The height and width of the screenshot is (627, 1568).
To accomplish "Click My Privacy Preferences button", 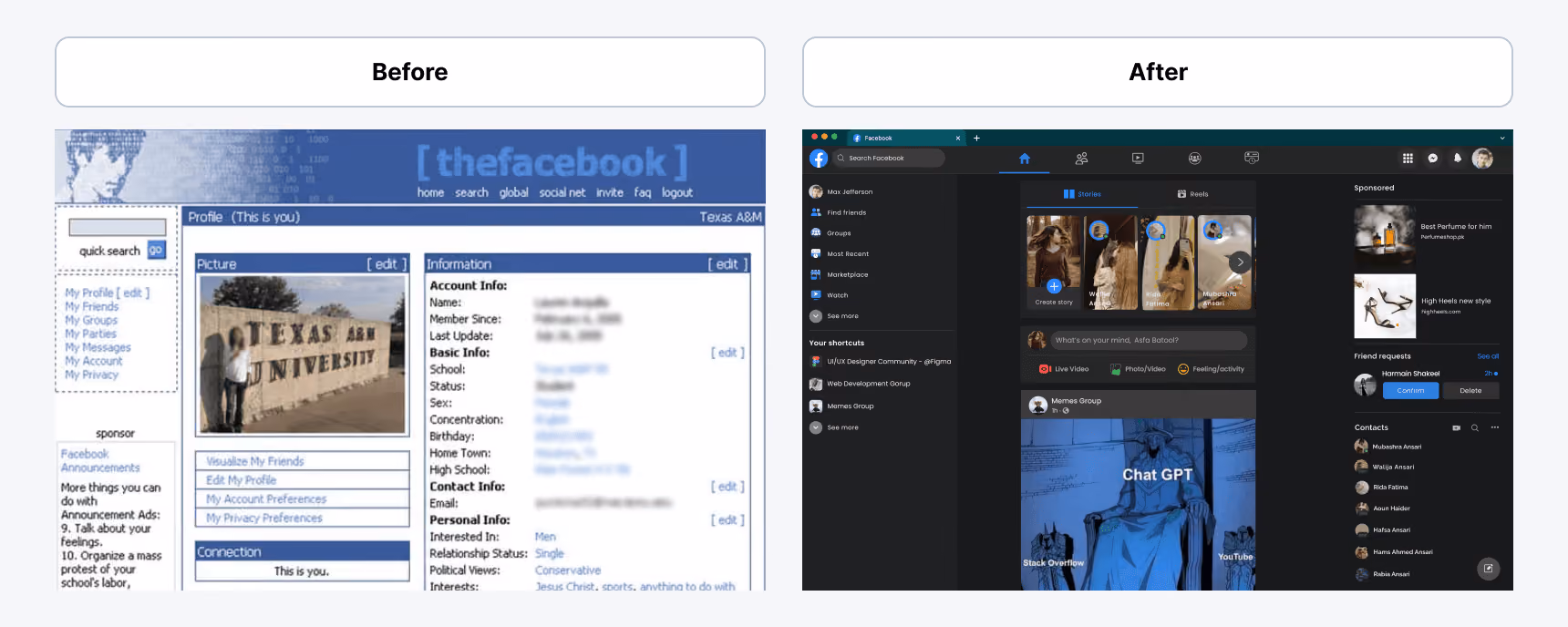I will (x=302, y=518).
